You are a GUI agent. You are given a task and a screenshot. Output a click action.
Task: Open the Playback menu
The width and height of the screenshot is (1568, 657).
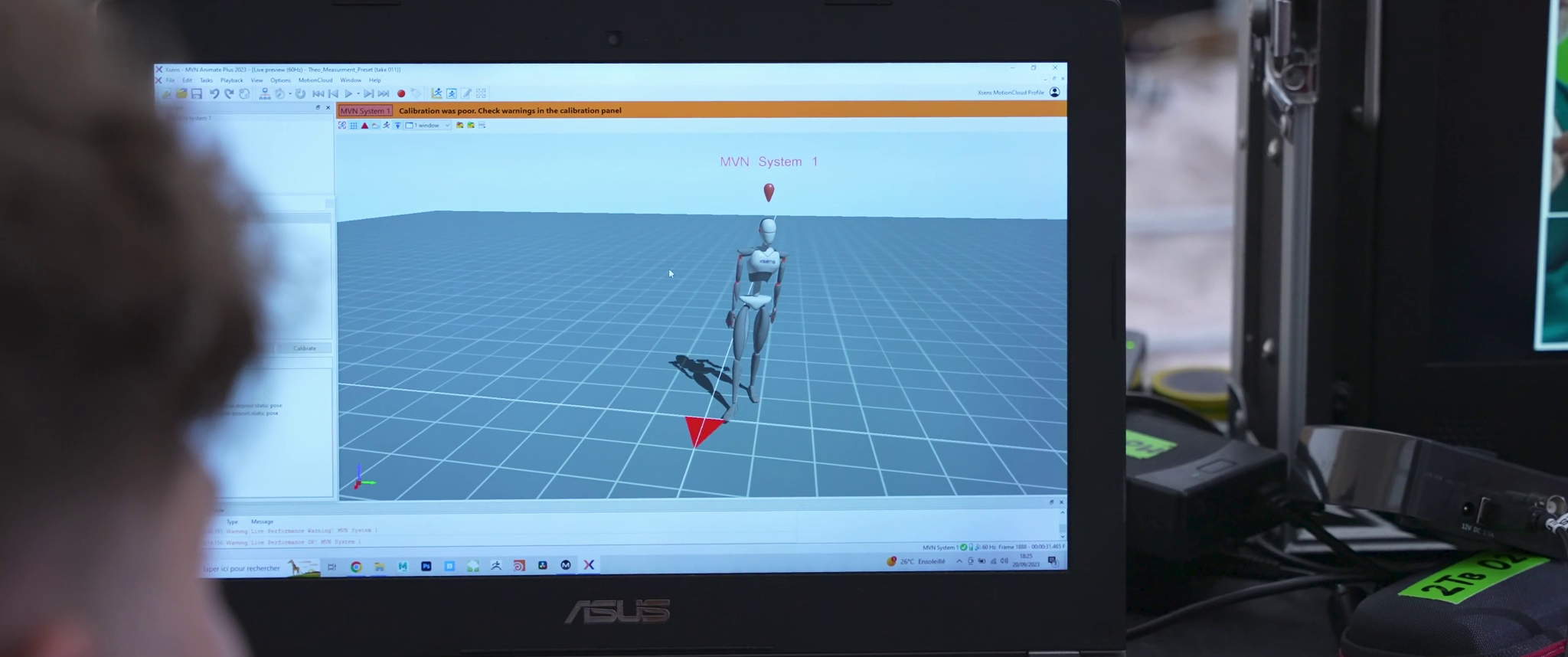pos(231,80)
